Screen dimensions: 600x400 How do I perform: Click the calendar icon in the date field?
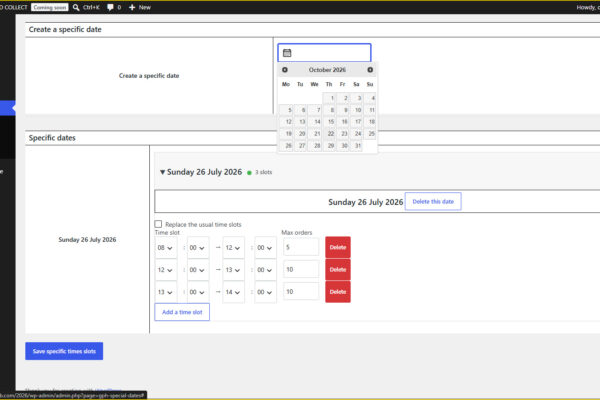[x=287, y=53]
